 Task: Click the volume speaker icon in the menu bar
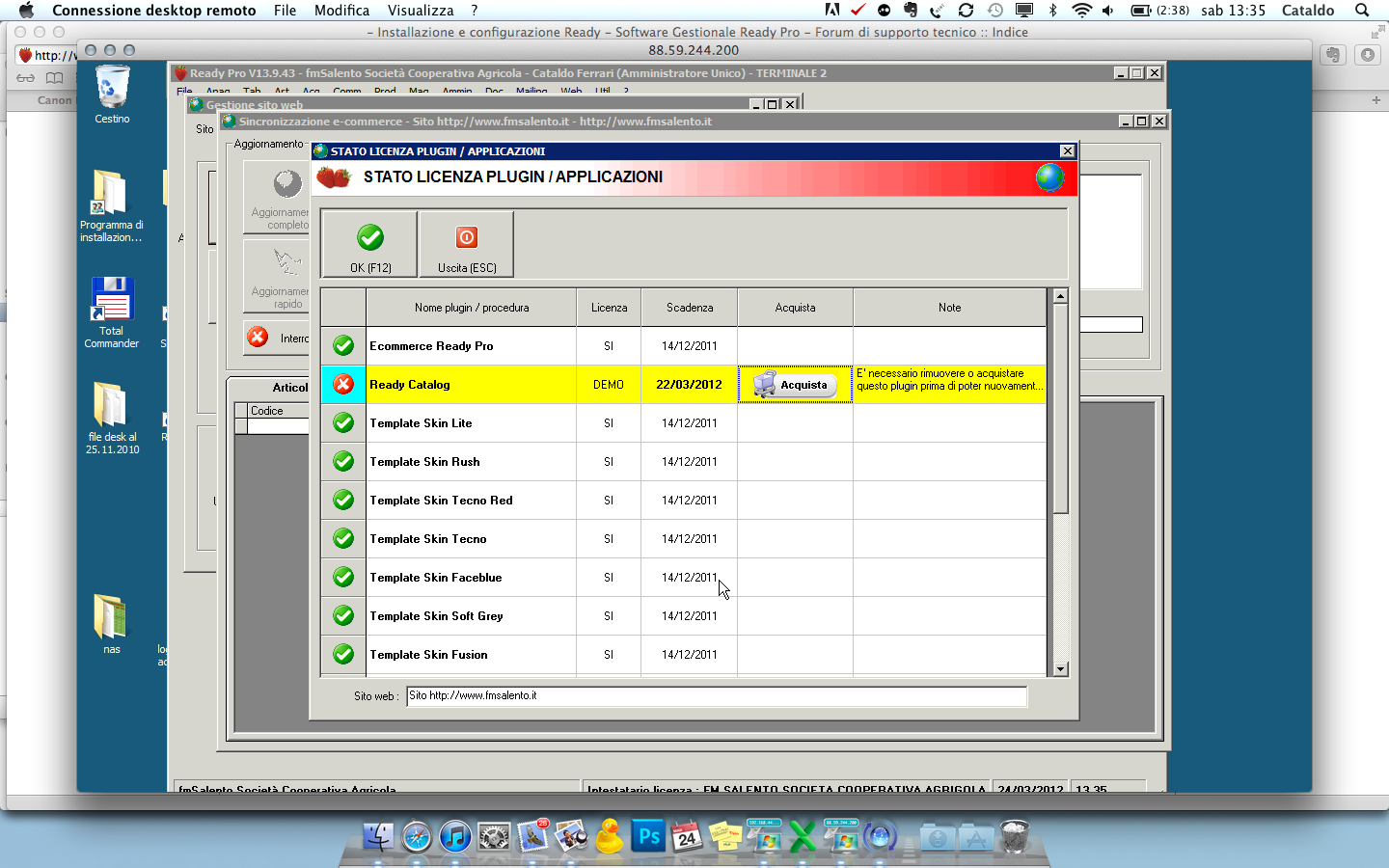[x=1108, y=11]
